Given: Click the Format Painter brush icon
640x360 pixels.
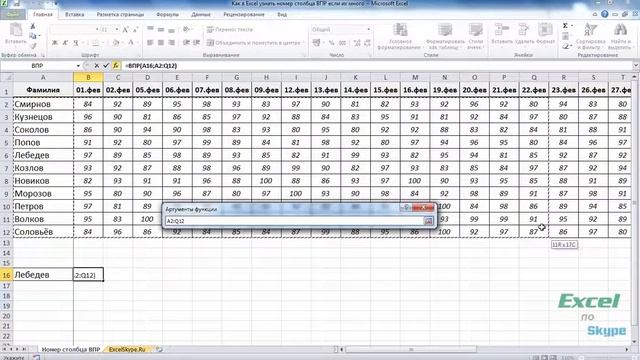Looking at the screenshot, I should click(x=33, y=46).
